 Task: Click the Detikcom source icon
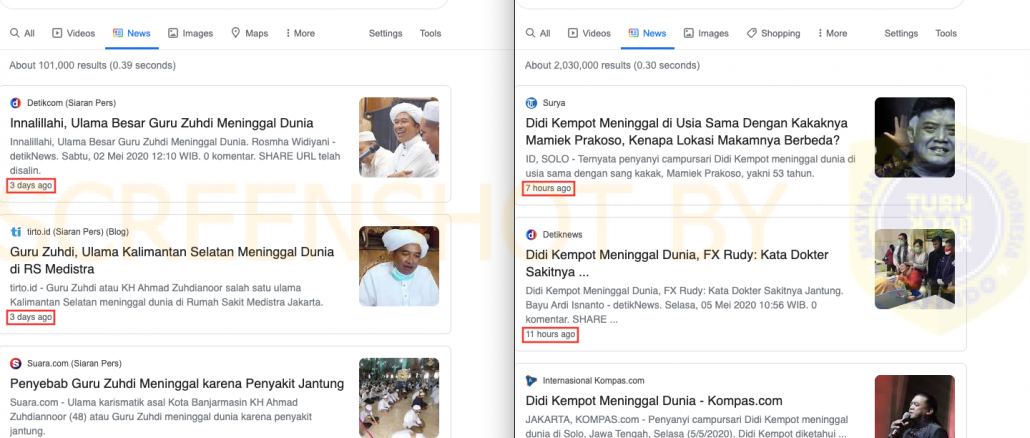[16, 102]
